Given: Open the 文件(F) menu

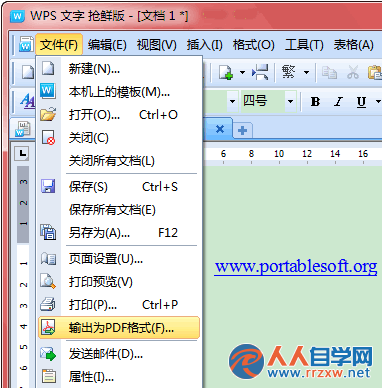Looking at the screenshot, I should [59, 44].
